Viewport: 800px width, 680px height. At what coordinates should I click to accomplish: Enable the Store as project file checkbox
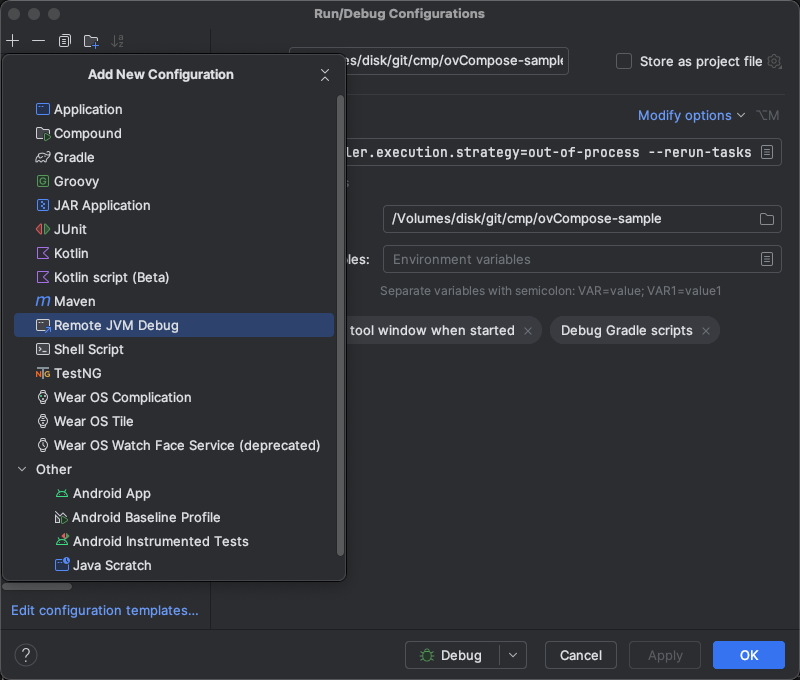(x=624, y=61)
